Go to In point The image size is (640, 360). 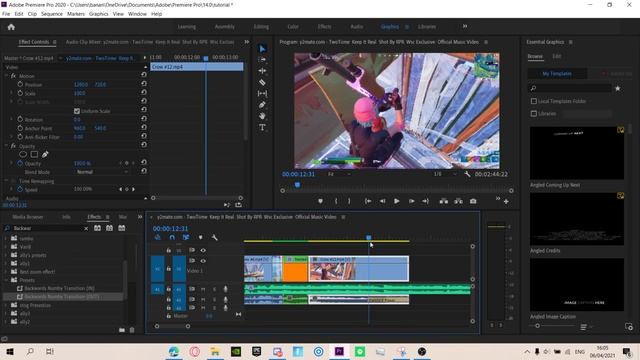[x=368, y=201]
